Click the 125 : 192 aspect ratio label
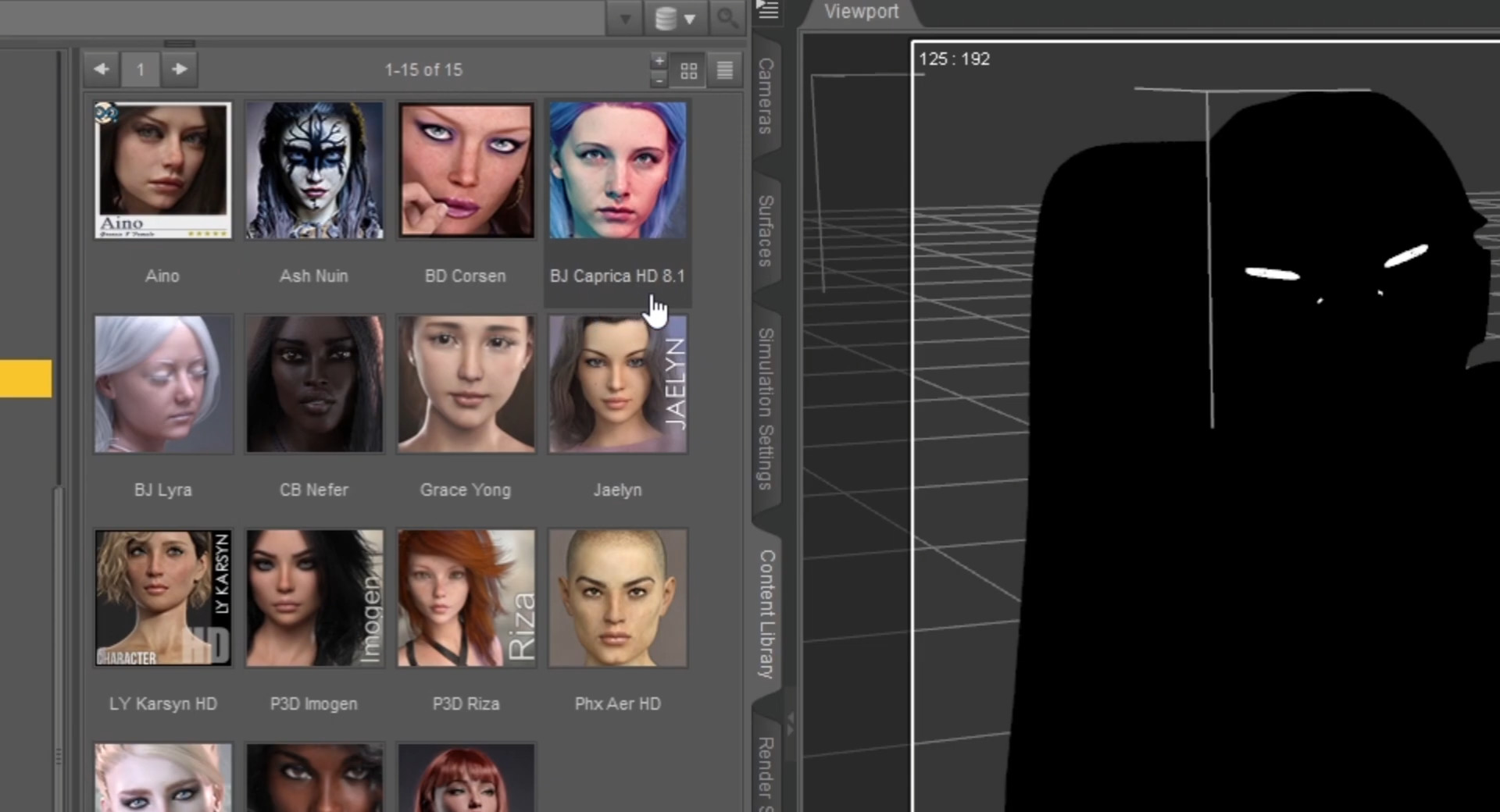The height and width of the screenshot is (812, 1500). pyautogui.click(x=954, y=59)
